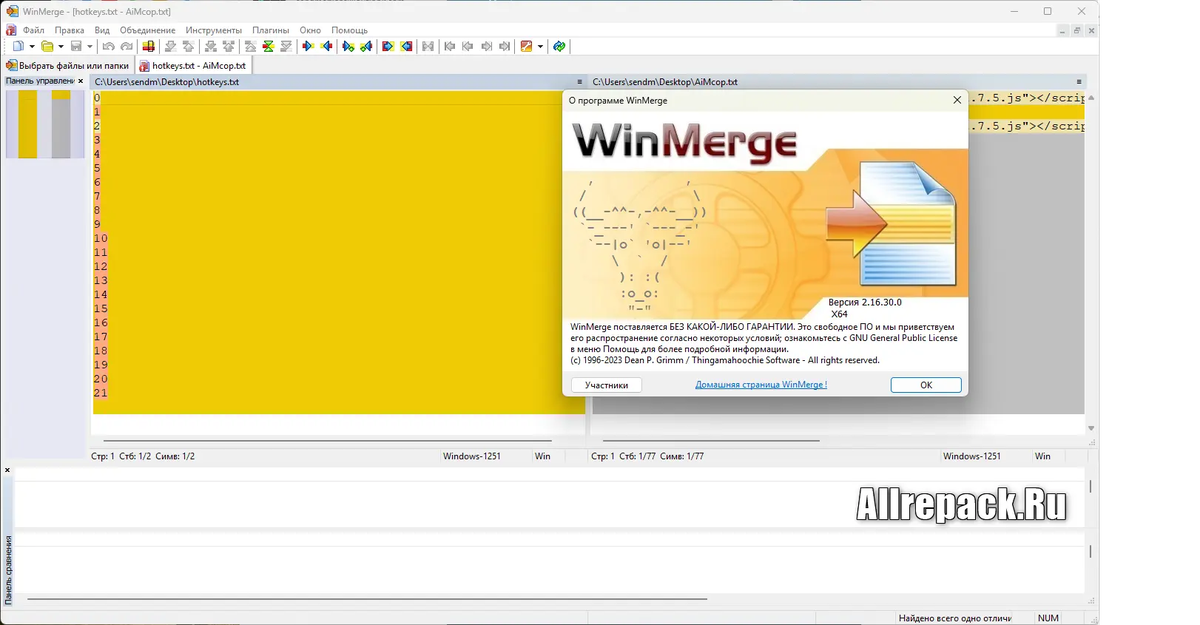Close the О программе WinMerge dialog
The image size is (1200, 625).
pyautogui.click(x=957, y=100)
